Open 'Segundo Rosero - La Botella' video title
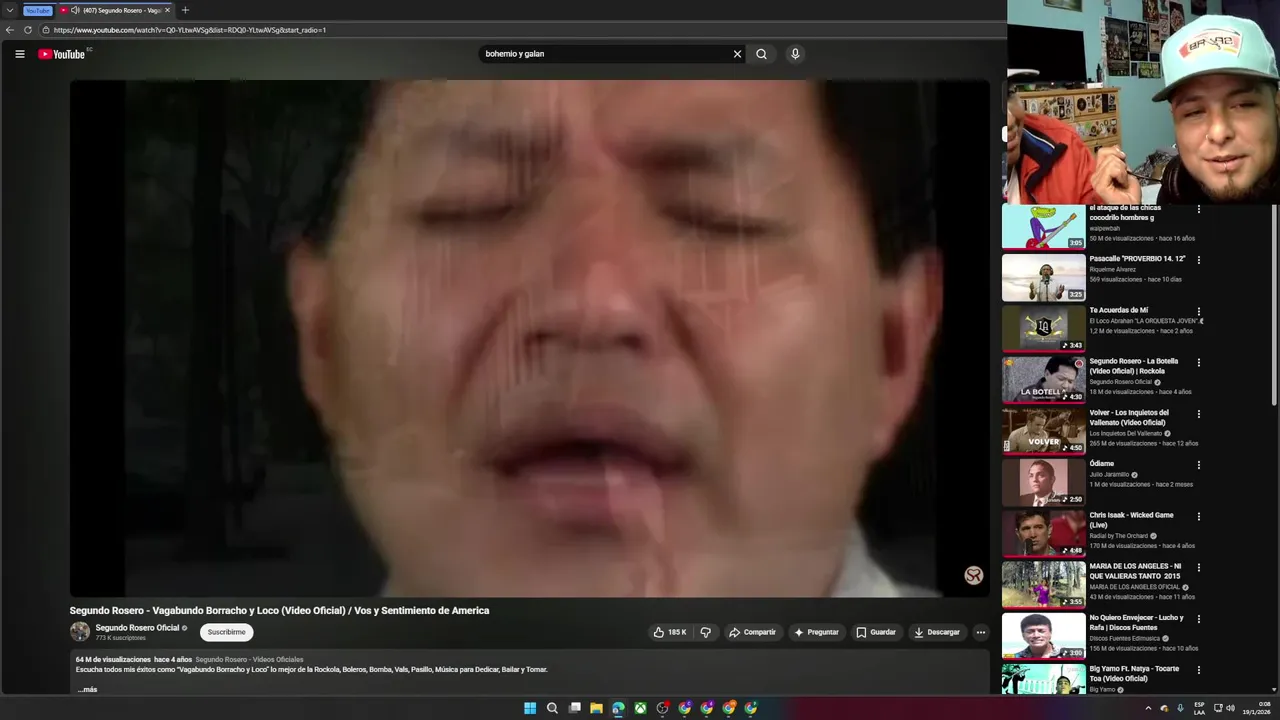Image resolution: width=1280 pixels, height=720 pixels. pos(1134,366)
